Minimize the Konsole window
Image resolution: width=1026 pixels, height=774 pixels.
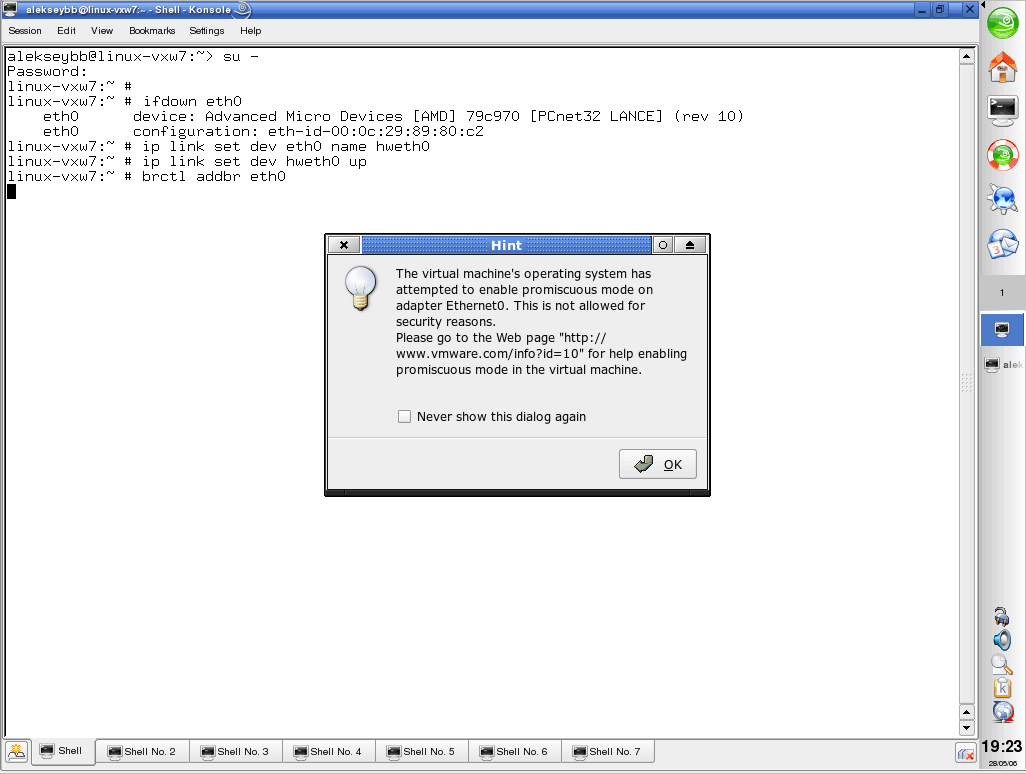point(922,10)
